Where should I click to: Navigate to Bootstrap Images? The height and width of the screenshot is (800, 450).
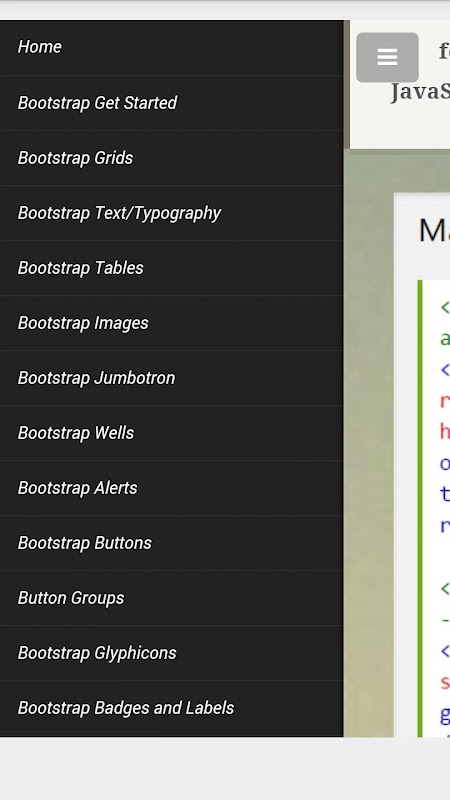click(x=171, y=323)
